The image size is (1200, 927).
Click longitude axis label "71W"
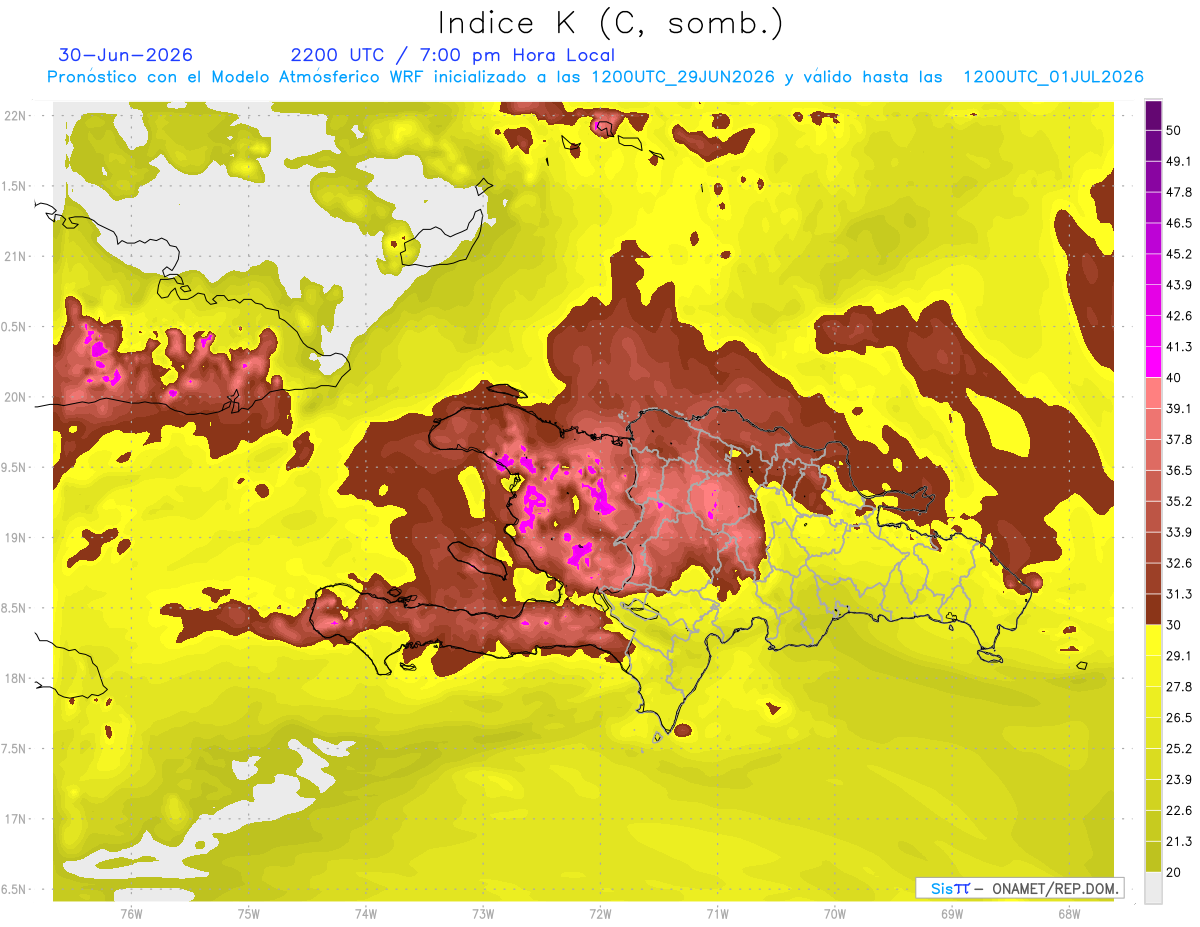pos(717,913)
